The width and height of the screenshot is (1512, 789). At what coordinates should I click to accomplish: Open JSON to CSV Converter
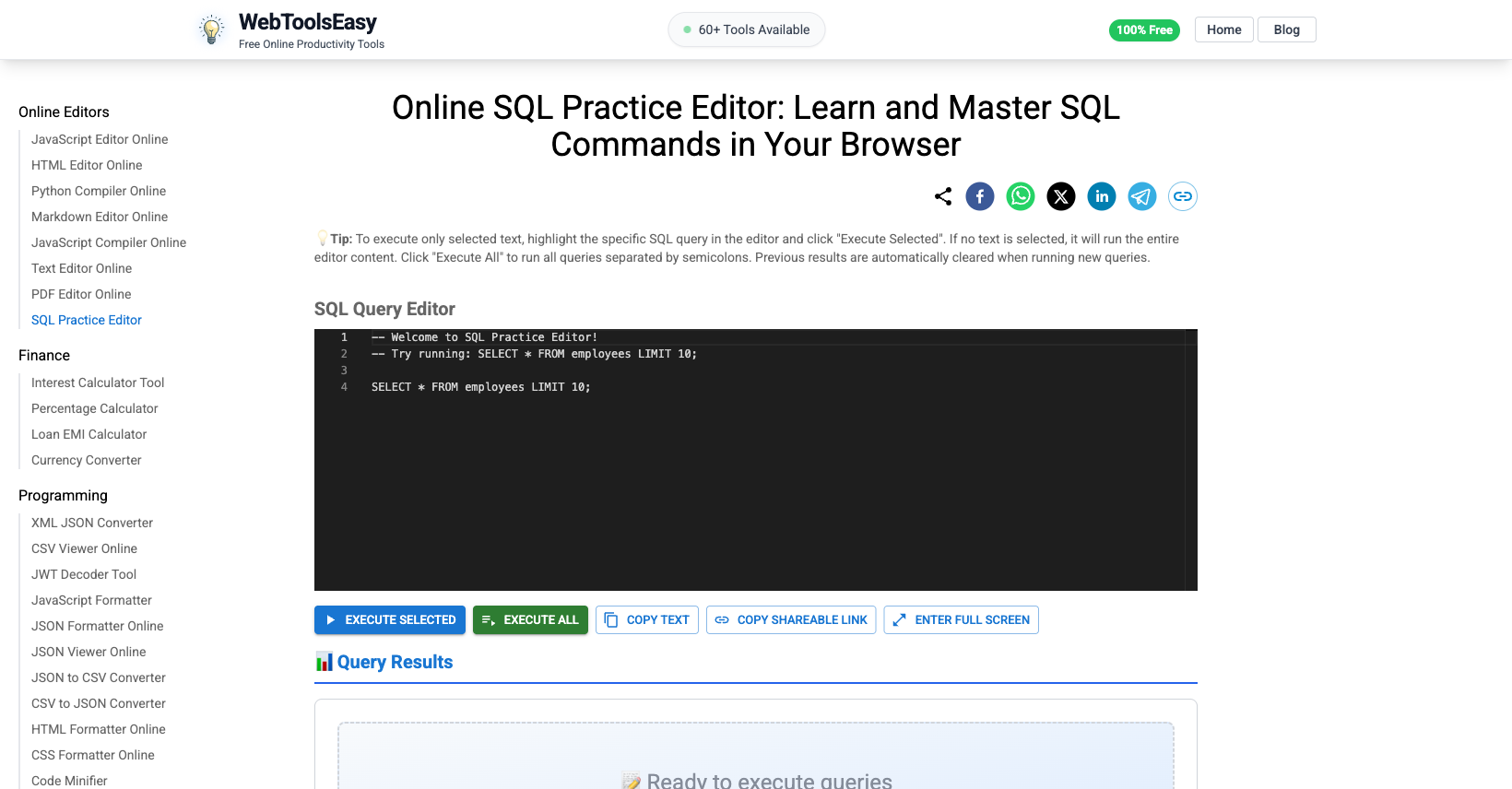click(x=99, y=677)
